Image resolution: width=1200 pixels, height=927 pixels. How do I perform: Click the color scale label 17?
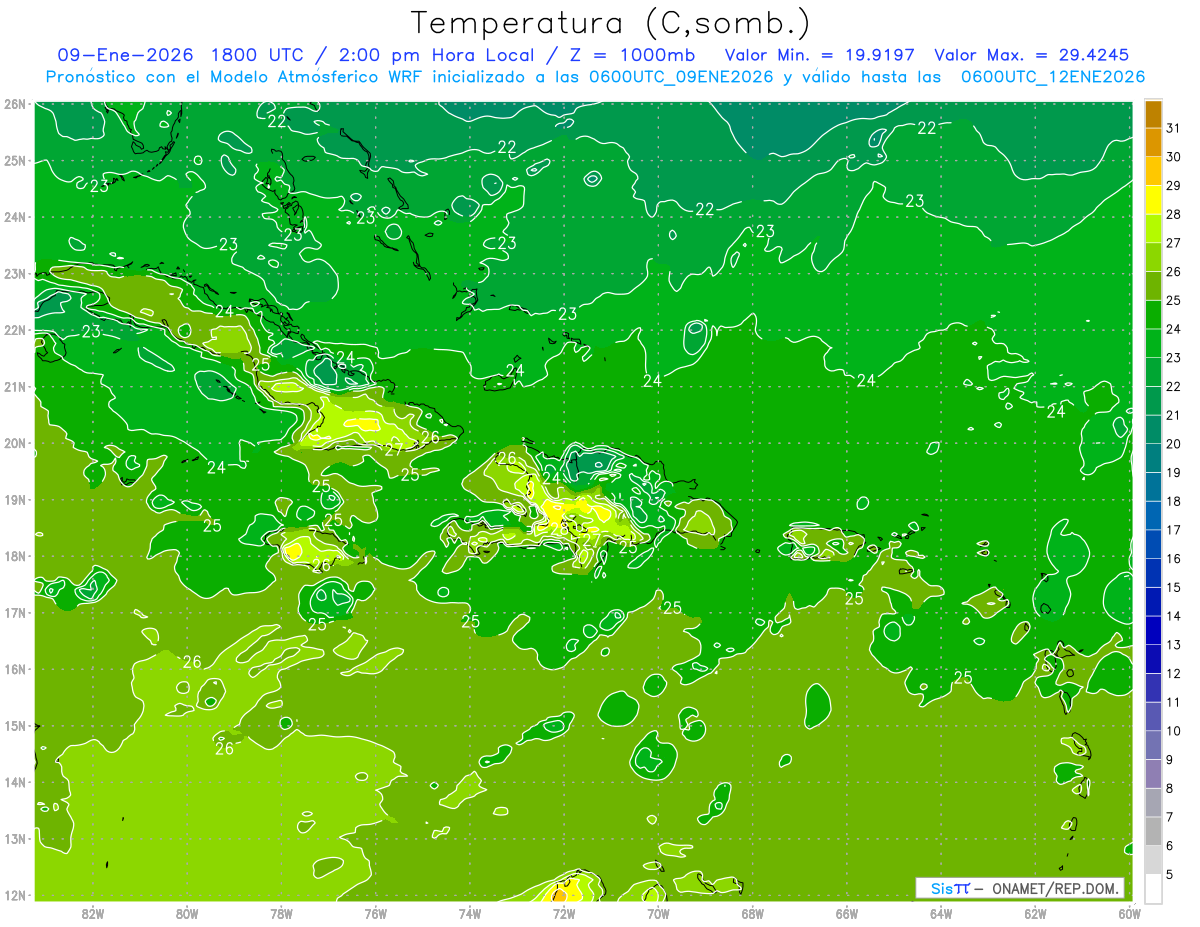[1173, 530]
